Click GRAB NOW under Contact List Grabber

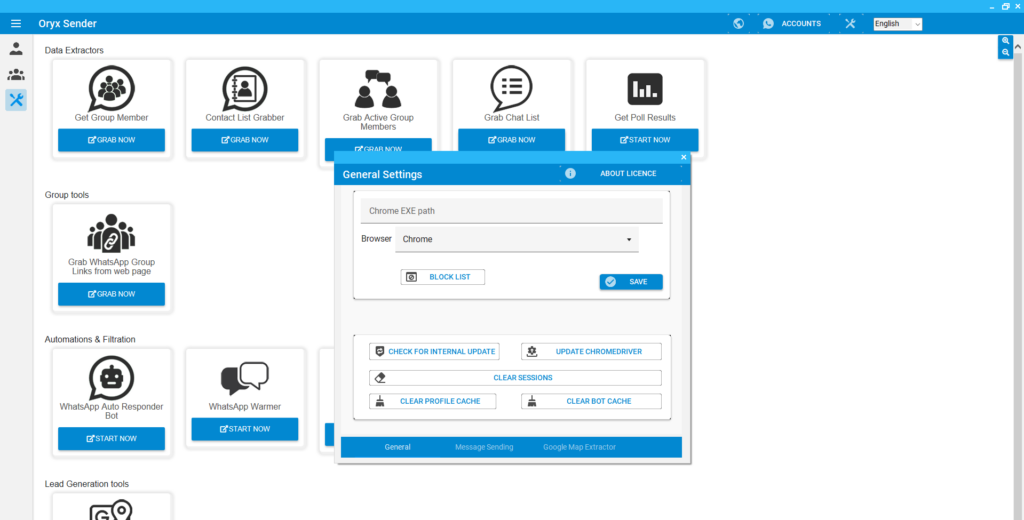(245, 140)
